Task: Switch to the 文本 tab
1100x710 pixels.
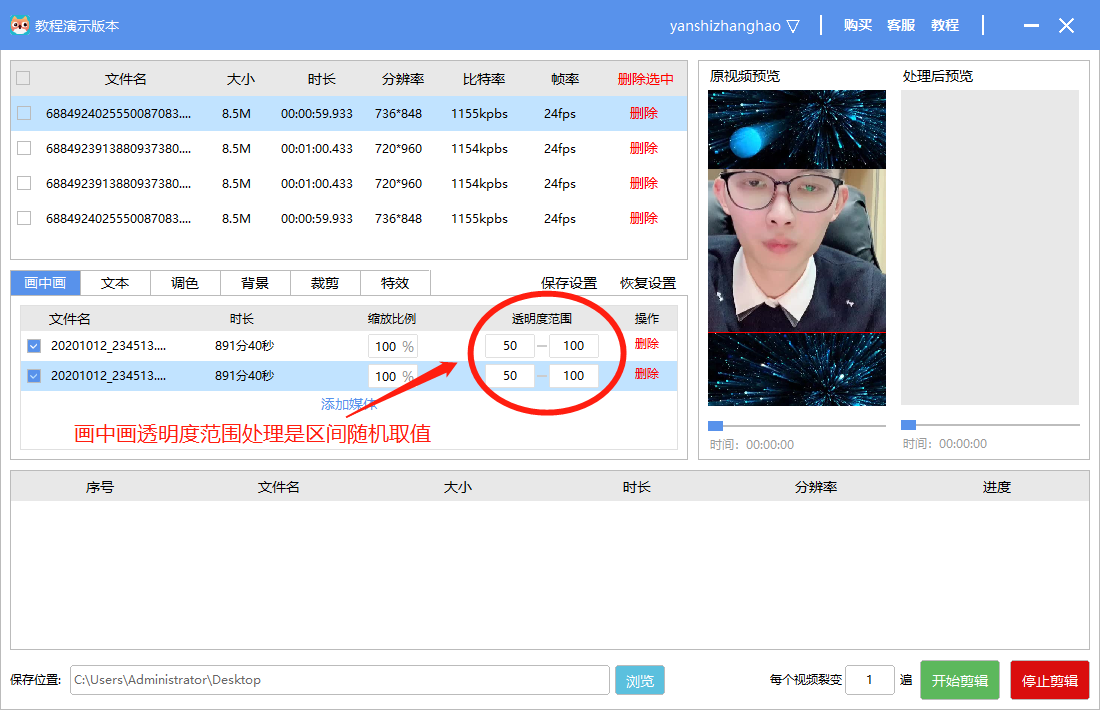Action: 115,283
